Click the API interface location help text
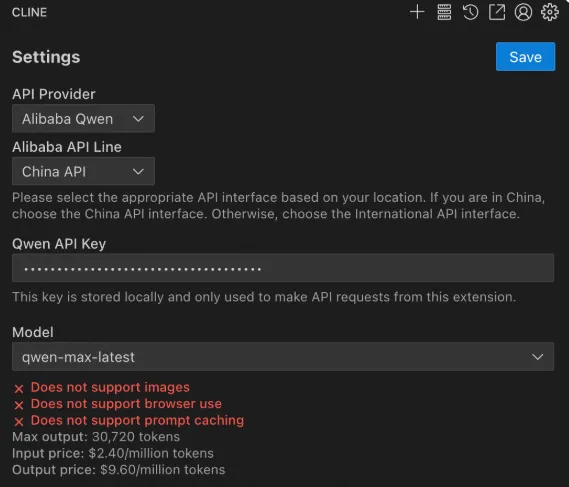569x487 pixels. (x=278, y=205)
